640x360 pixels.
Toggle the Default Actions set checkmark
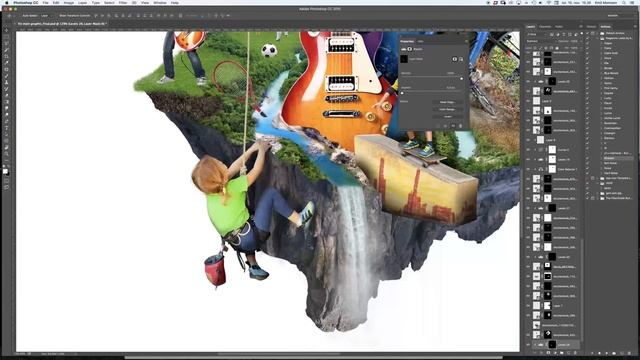click(x=587, y=33)
